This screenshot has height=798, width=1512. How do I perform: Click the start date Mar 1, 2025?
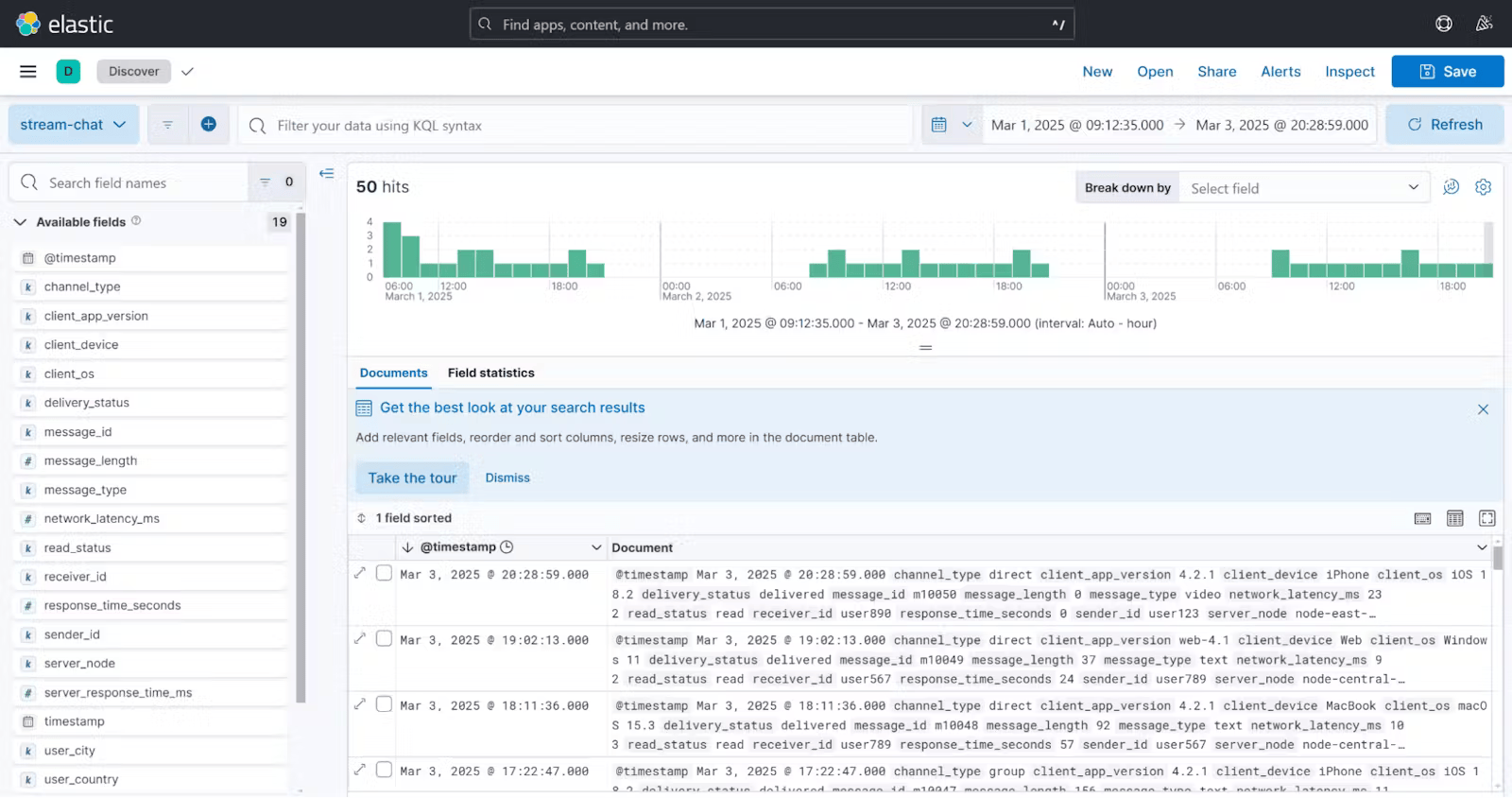[1077, 125]
